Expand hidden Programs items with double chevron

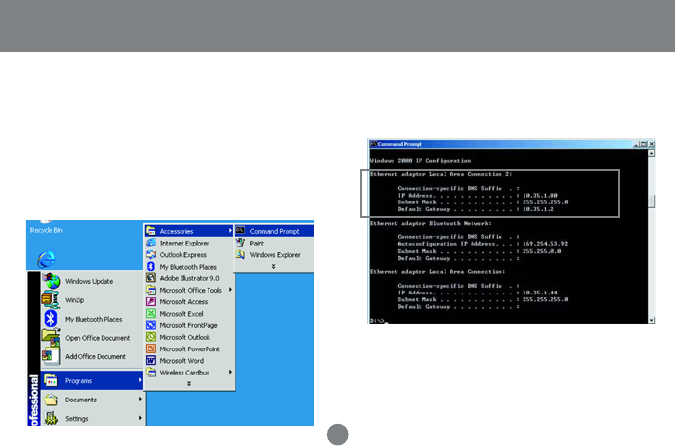coord(189,384)
